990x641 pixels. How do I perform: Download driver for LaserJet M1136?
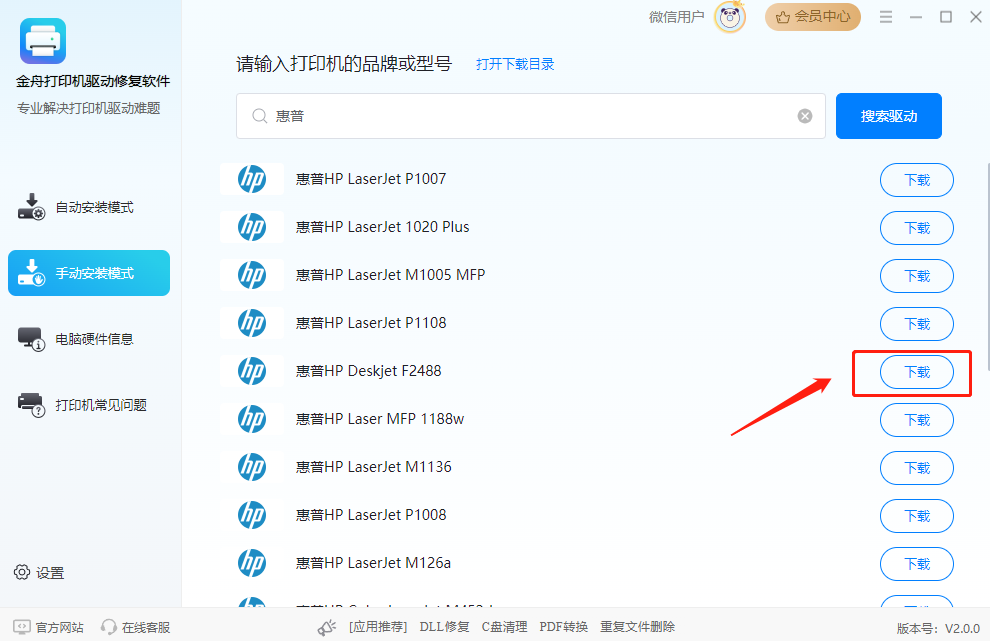(916, 468)
